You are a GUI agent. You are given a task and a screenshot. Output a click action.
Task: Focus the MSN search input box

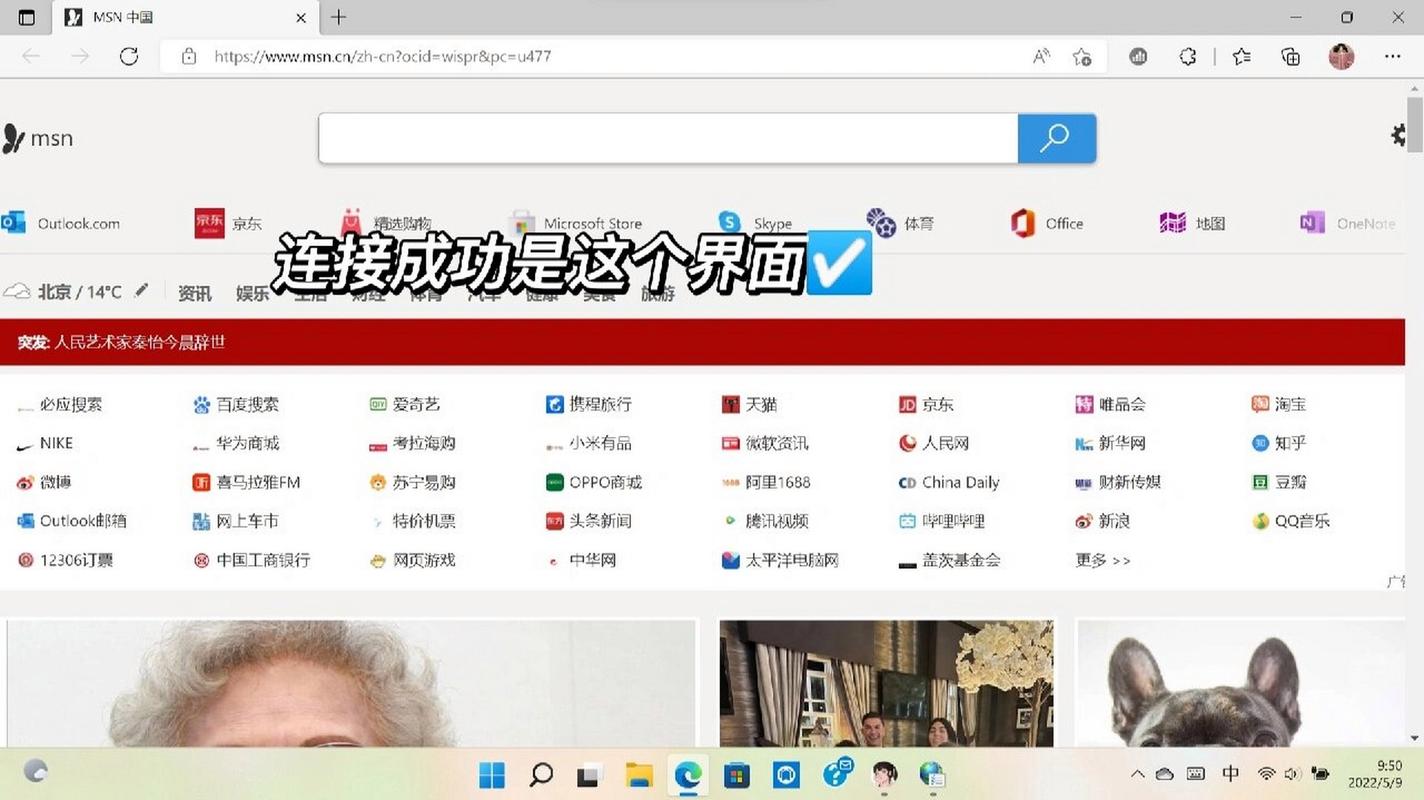click(x=668, y=138)
